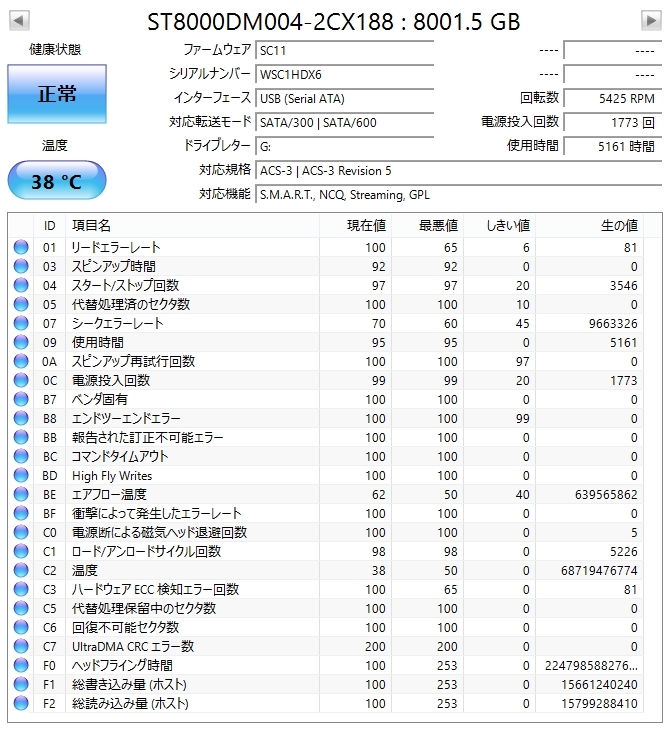Click status icon for 代替処理保留中のセクタ数 row

point(21,608)
